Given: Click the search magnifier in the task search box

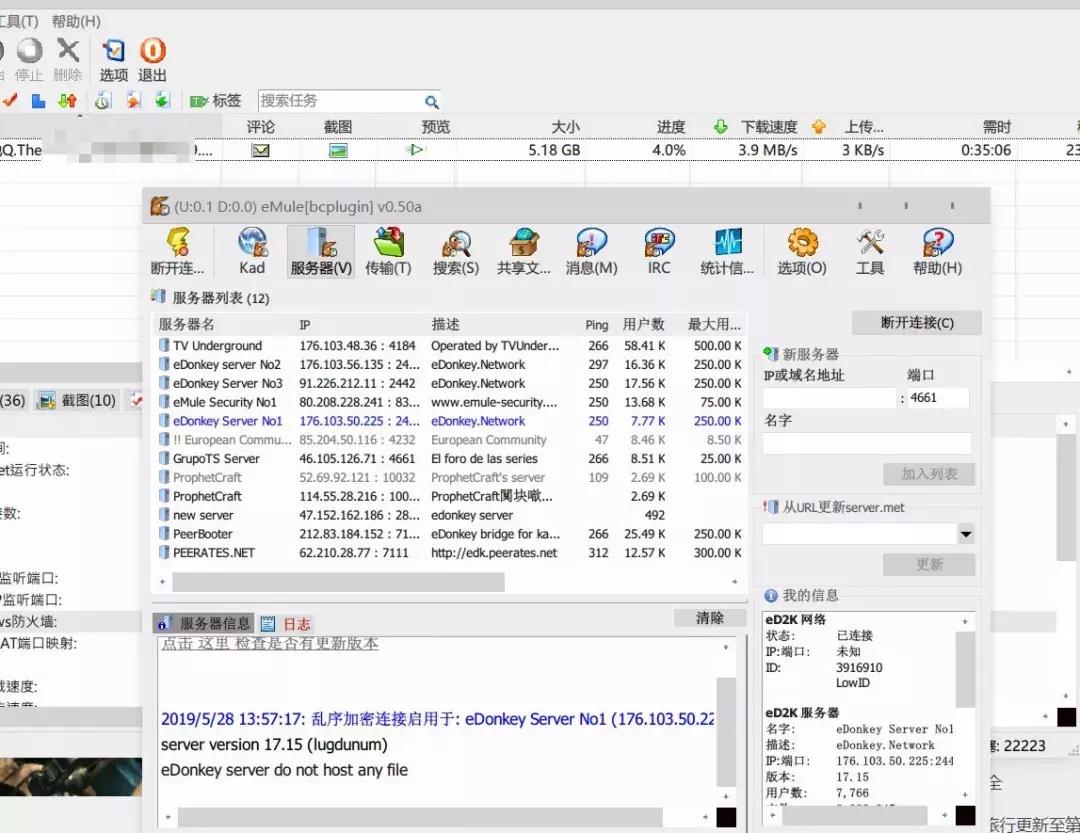Looking at the screenshot, I should click(x=432, y=102).
